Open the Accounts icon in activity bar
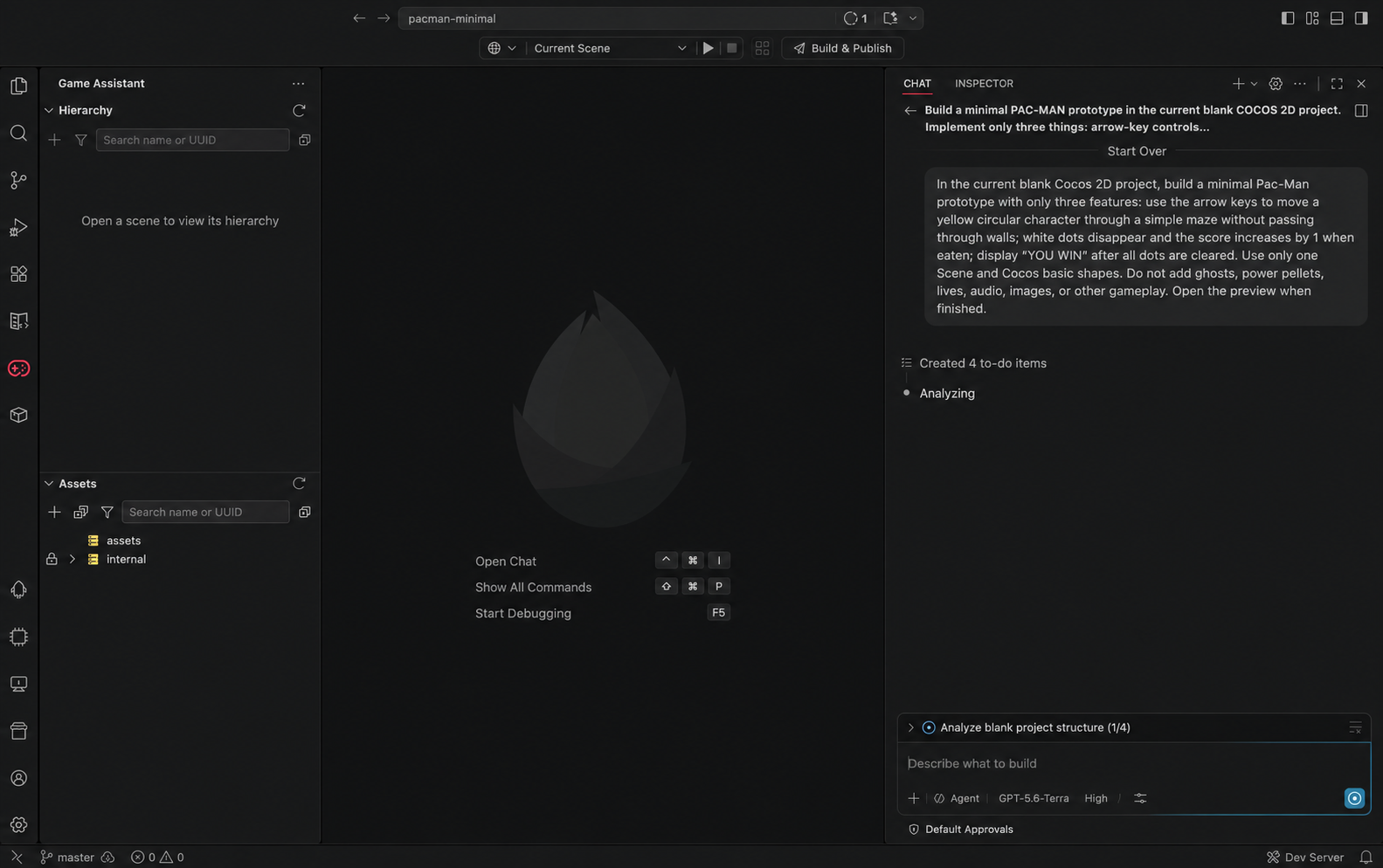 (18, 778)
